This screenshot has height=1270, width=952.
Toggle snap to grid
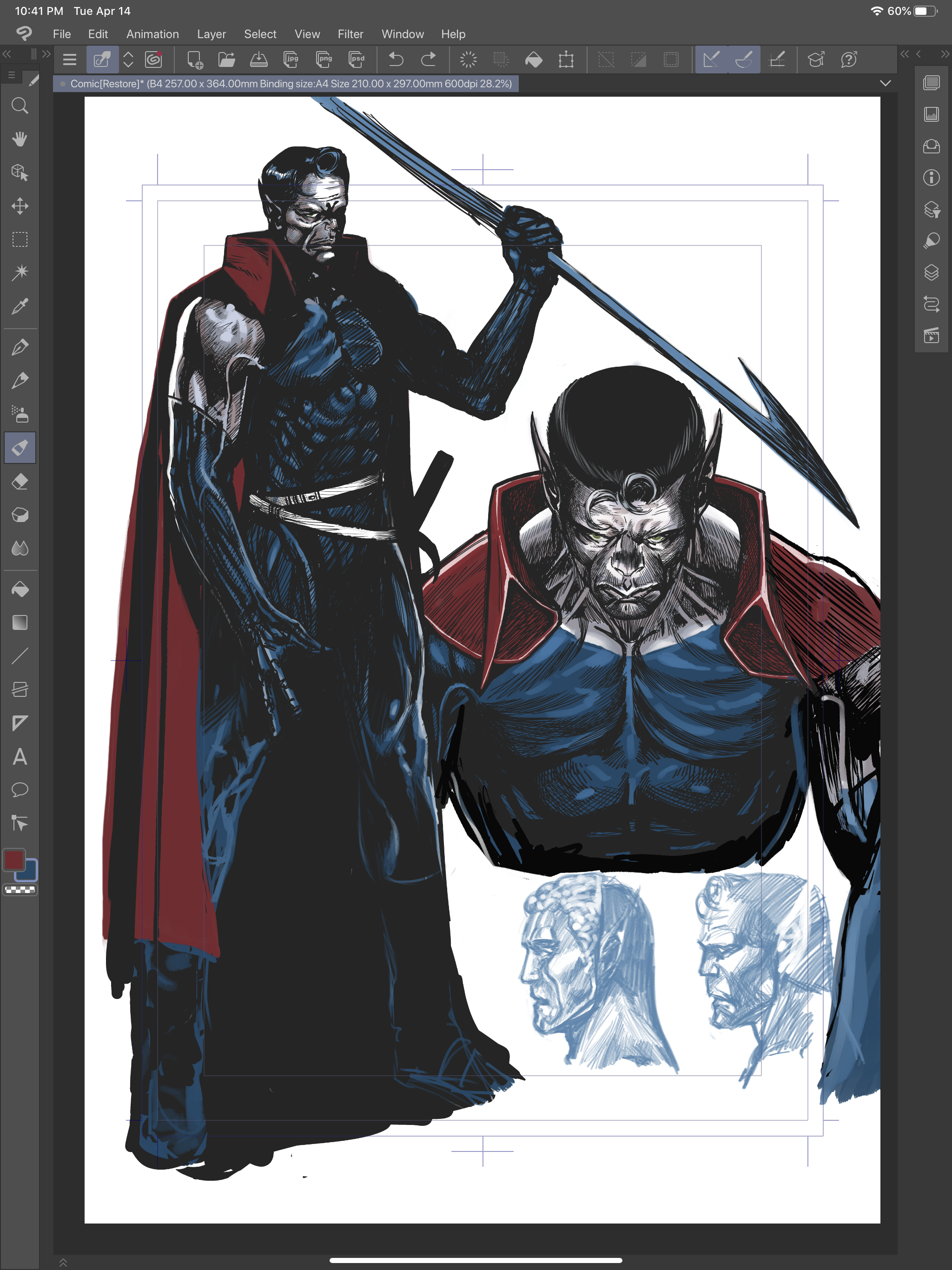(x=777, y=59)
